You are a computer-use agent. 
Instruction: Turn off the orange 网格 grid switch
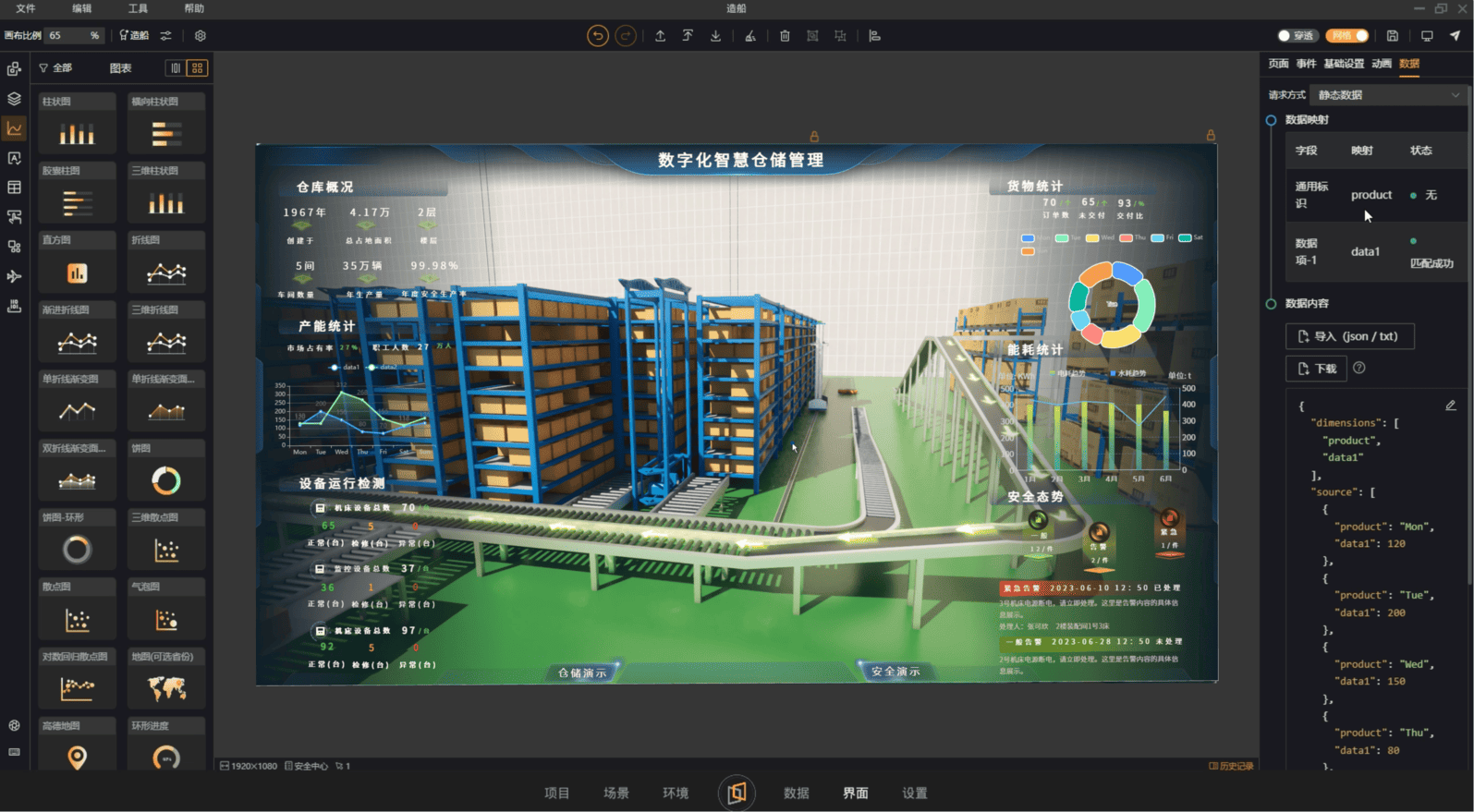pos(1346,36)
